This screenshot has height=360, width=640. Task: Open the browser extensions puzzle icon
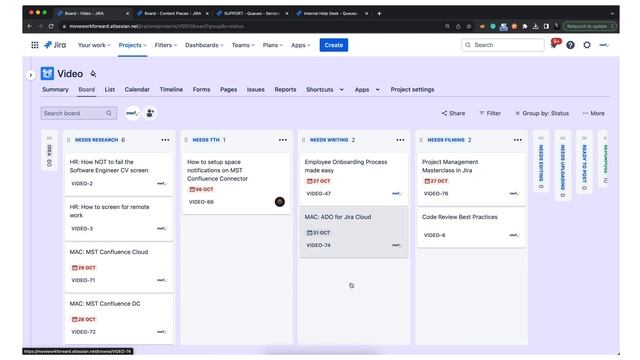point(525,26)
